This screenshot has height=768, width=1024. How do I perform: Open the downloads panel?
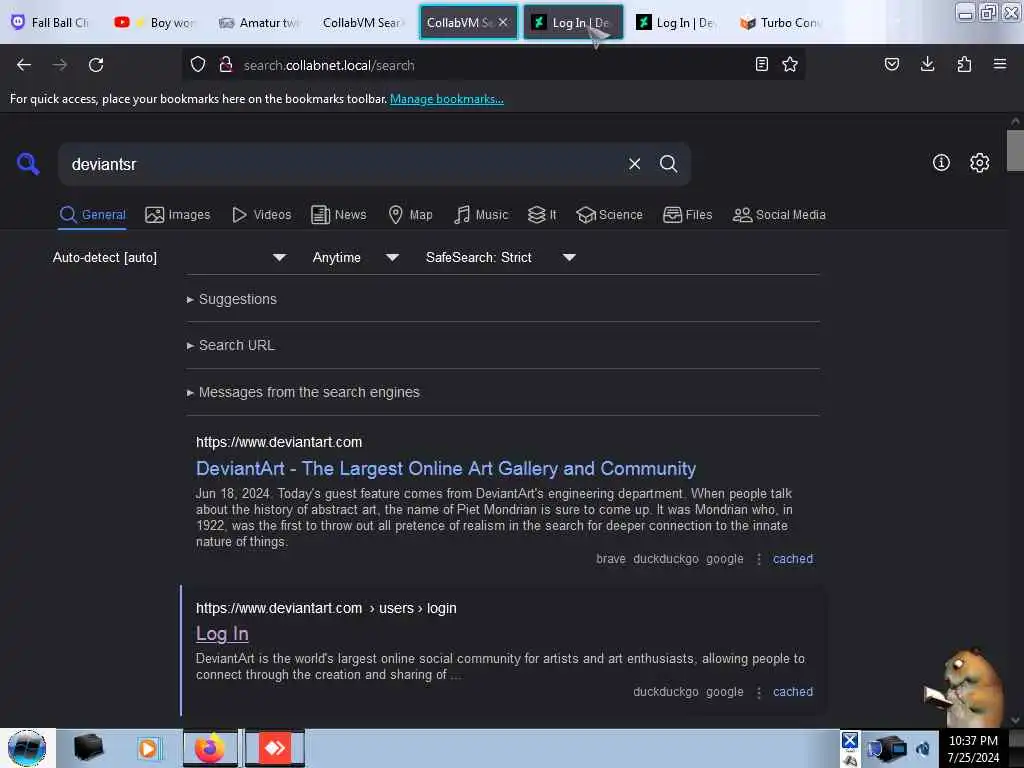point(927,64)
